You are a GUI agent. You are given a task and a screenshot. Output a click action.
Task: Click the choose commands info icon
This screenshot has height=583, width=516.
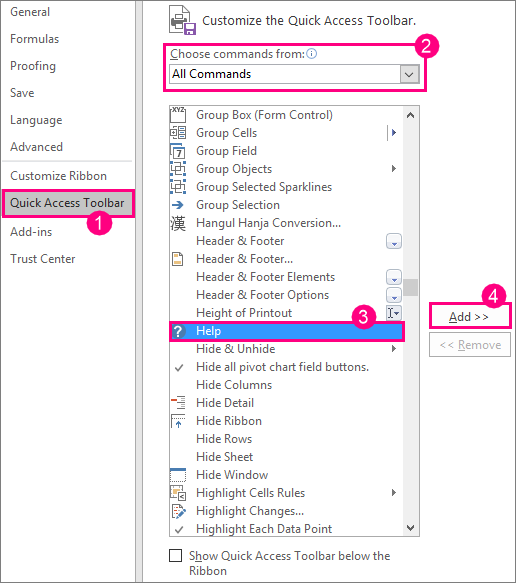[x=312, y=54]
